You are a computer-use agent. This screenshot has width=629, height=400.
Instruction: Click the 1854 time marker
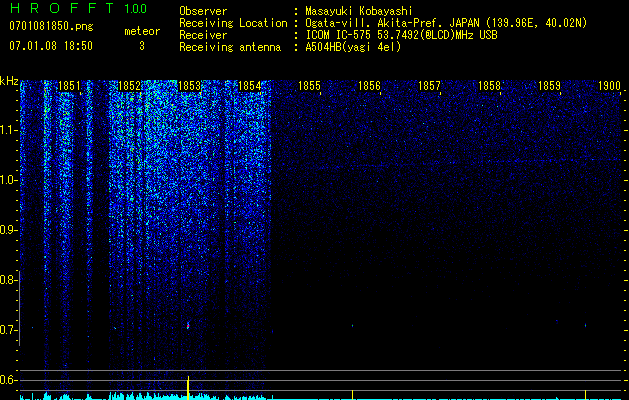coord(250,86)
